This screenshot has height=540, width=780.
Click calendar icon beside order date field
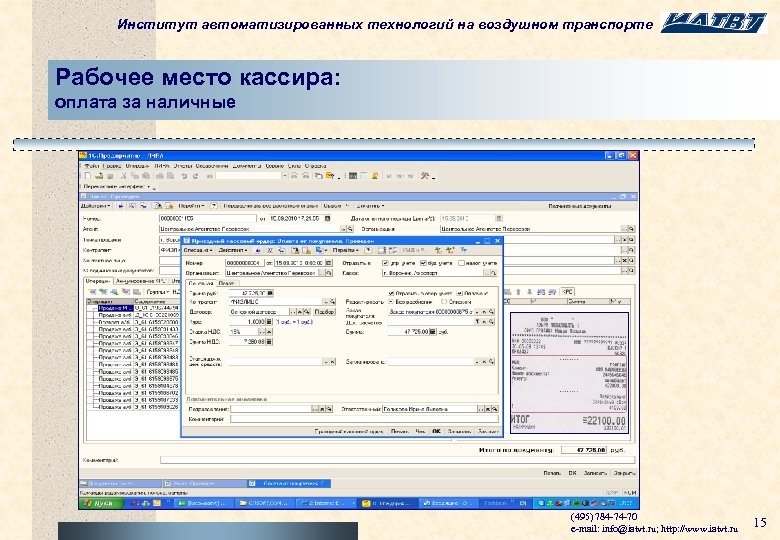pyautogui.click(x=328, y=218)
